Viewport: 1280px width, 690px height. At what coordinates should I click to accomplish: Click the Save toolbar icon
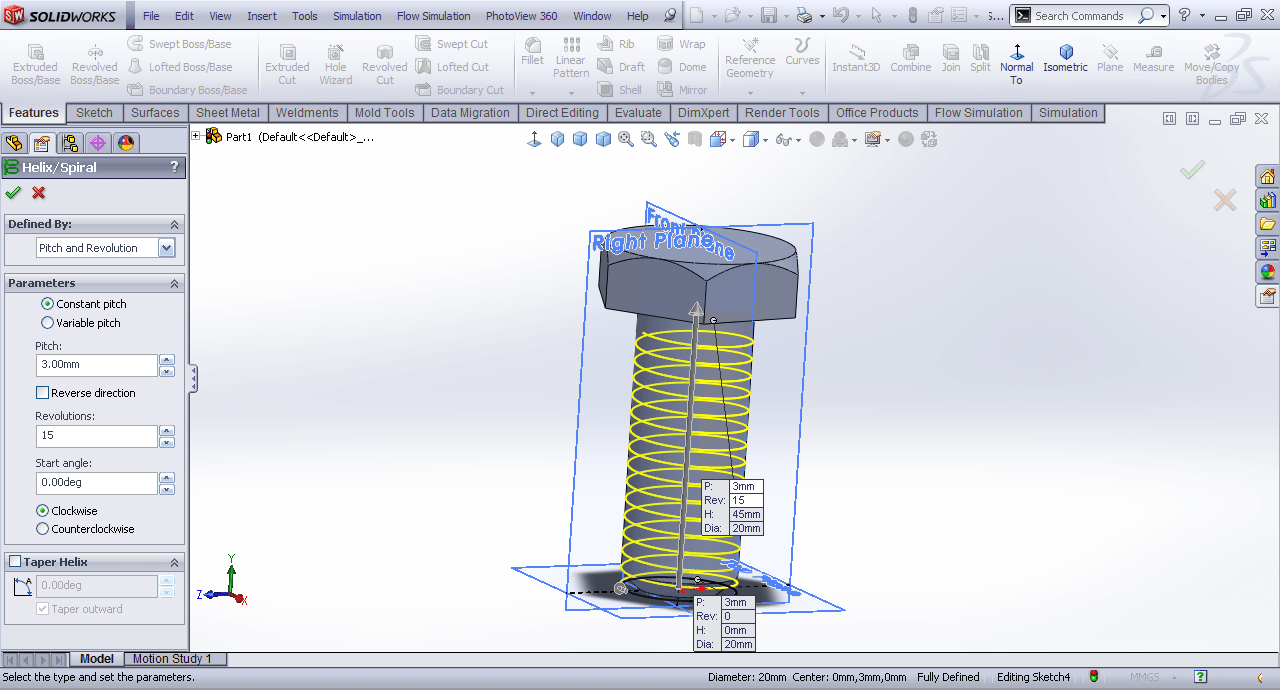(x=768, y=15)
